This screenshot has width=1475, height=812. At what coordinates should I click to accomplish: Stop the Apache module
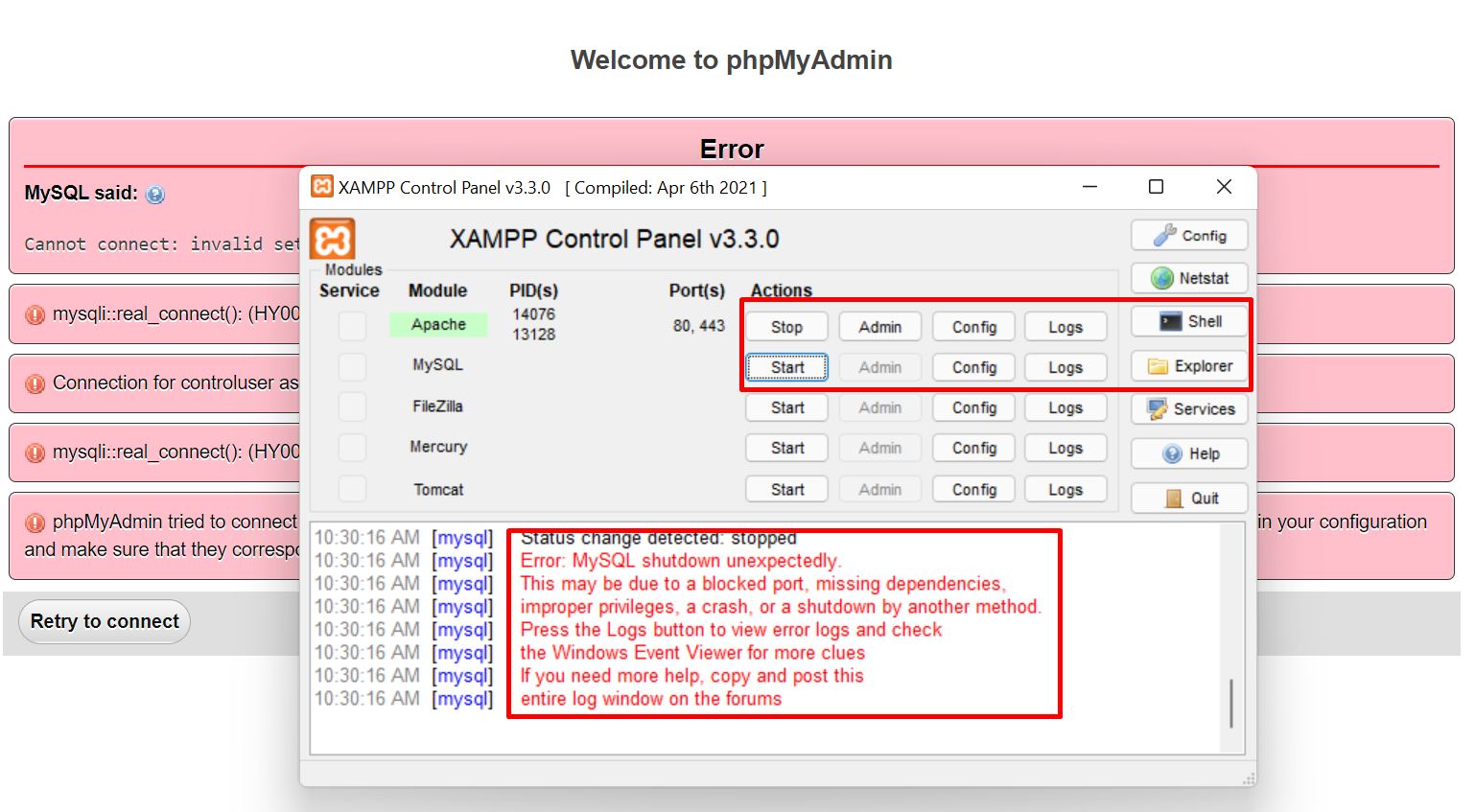[786, 327]
